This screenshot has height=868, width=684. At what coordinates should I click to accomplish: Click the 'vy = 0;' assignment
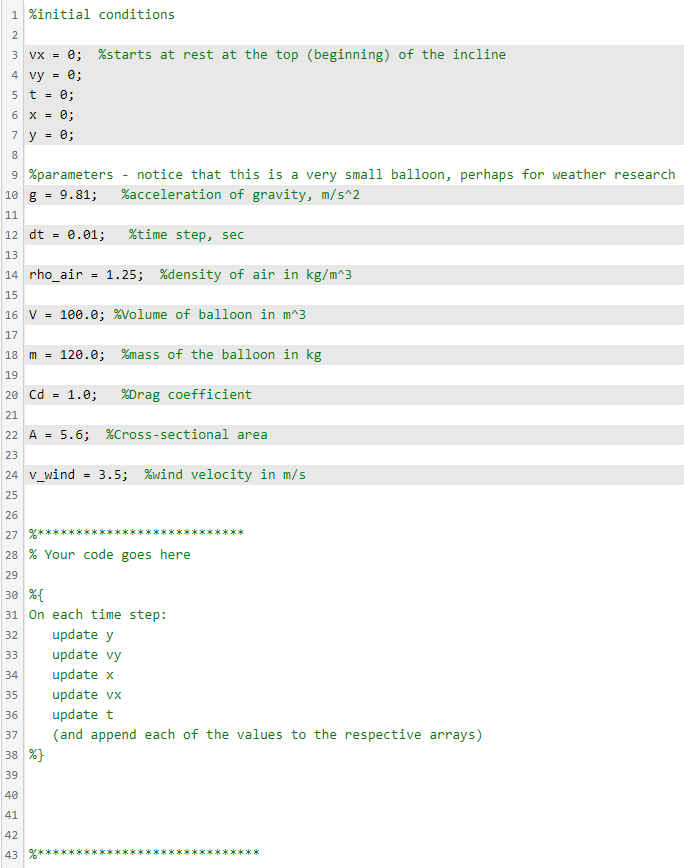click(x=55, y=75)
